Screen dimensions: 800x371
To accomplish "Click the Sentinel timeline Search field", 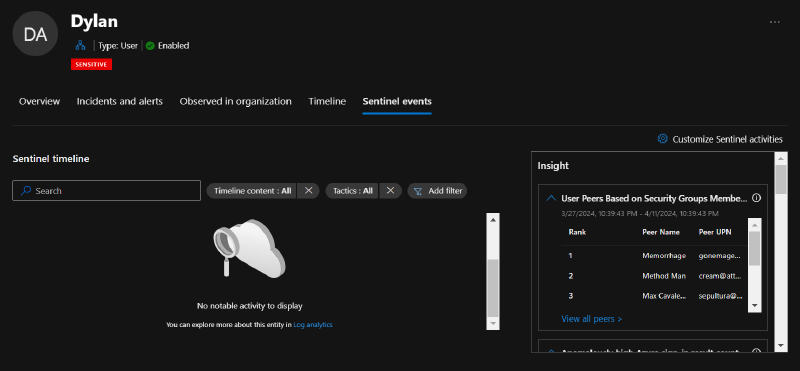I will 107,191.
